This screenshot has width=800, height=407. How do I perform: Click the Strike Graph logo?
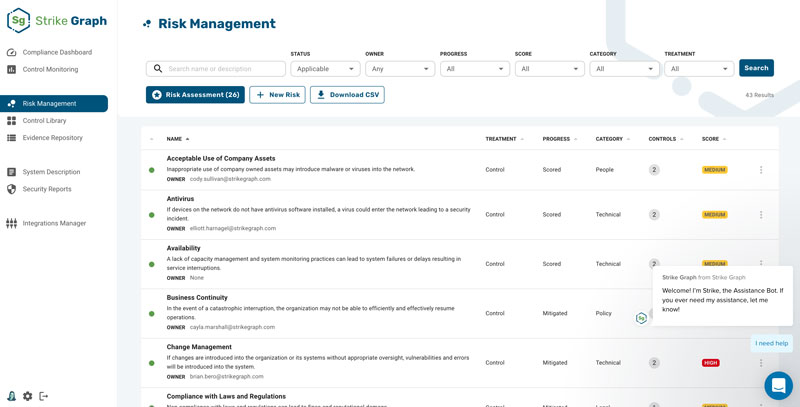(57, 21)
